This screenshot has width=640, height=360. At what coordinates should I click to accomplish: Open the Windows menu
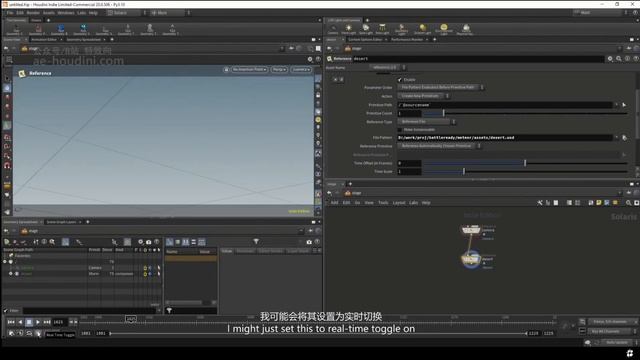(x=66, y=13)
